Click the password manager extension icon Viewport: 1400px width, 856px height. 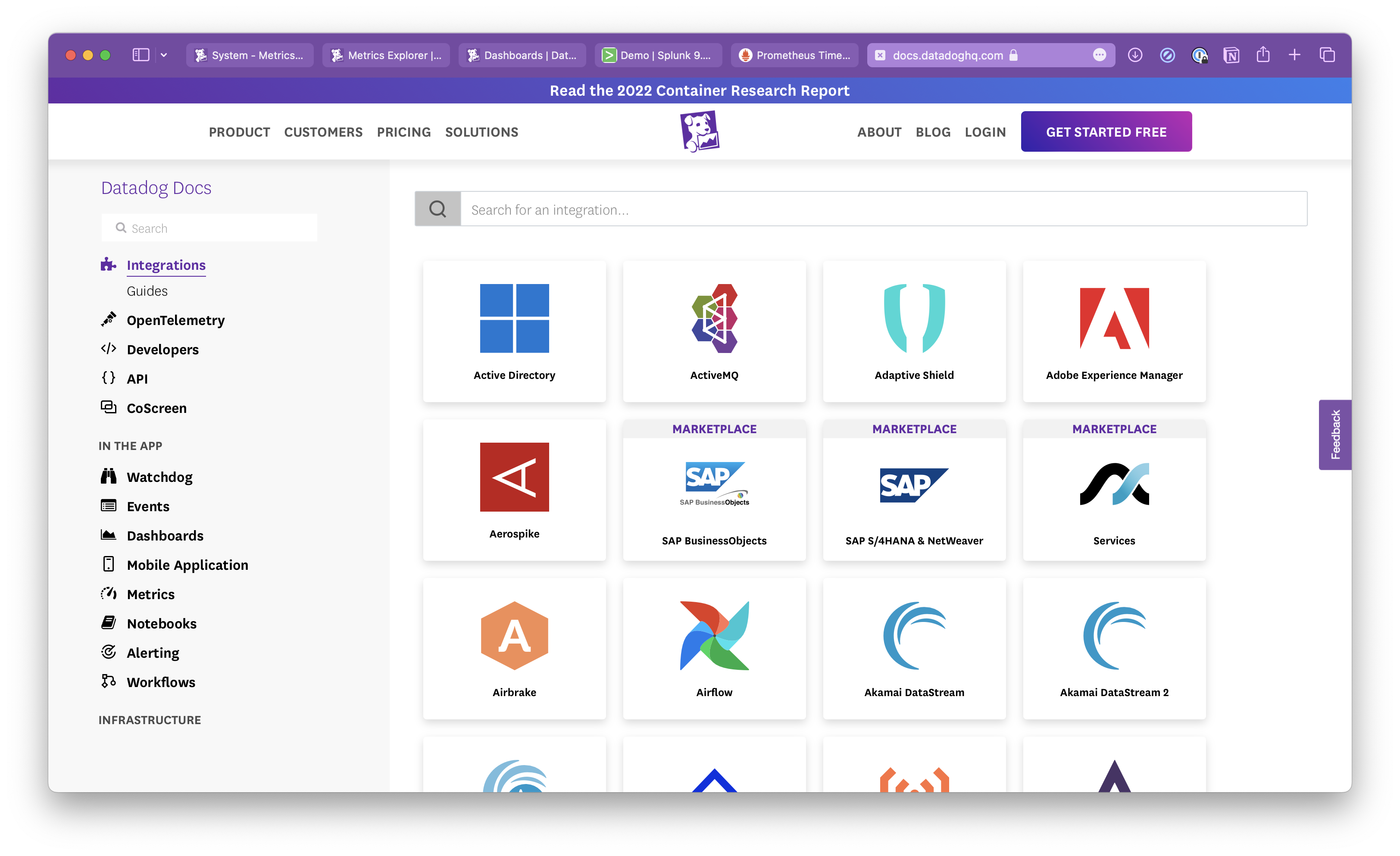tap(1200, 55)
